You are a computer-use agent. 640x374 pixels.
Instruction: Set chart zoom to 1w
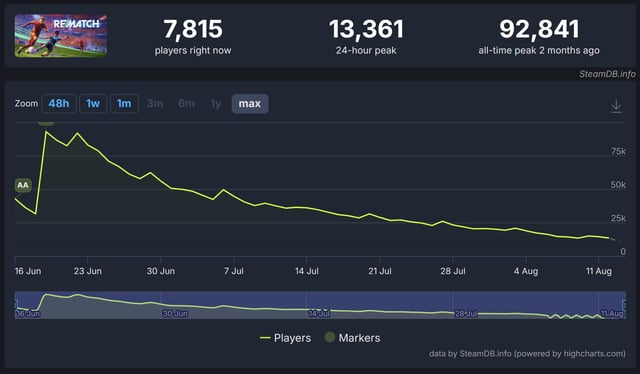(93, 104)
